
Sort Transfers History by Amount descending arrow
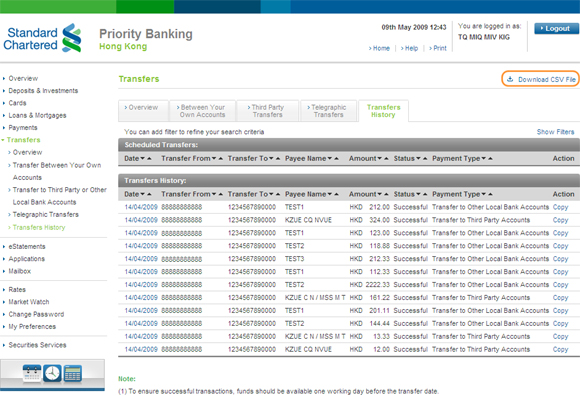(380, 194)
